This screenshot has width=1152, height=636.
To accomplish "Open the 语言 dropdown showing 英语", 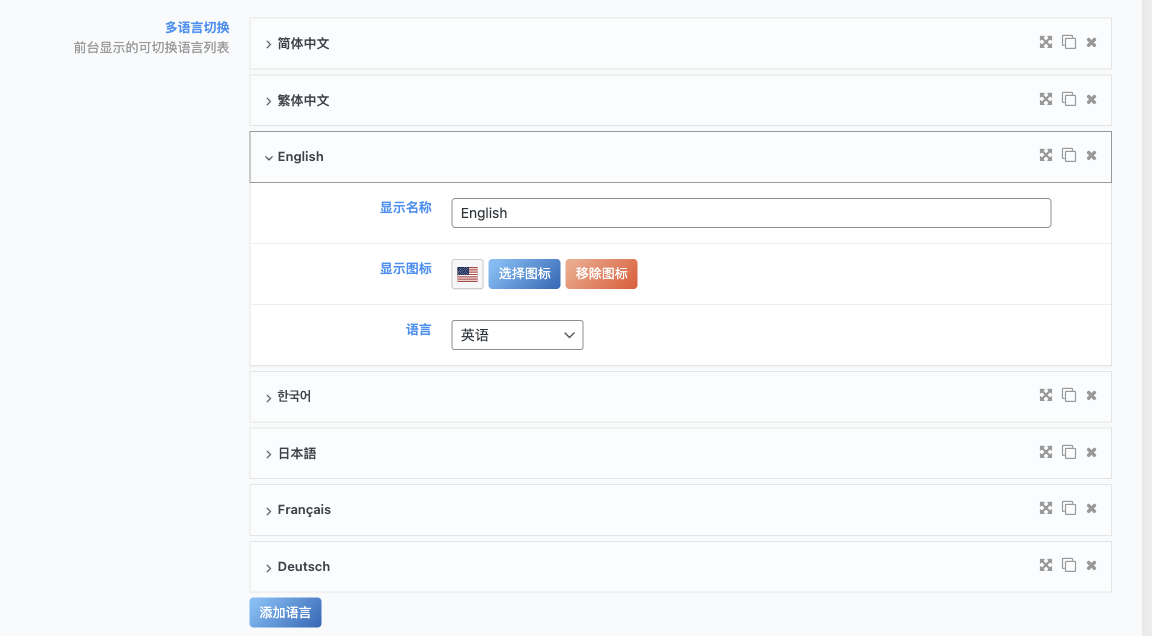I will pos(516,334).
